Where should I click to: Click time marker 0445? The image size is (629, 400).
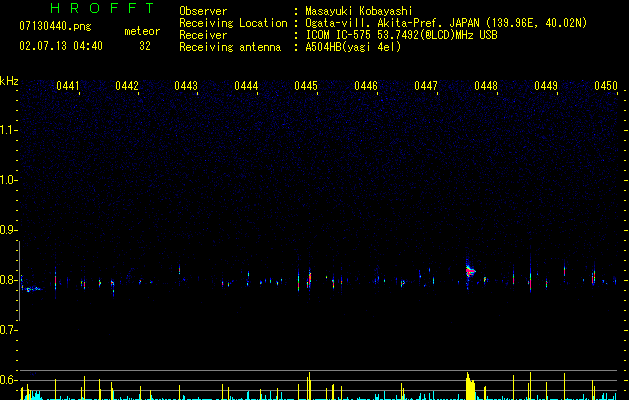pyautogui.click(x=306, y=86)
